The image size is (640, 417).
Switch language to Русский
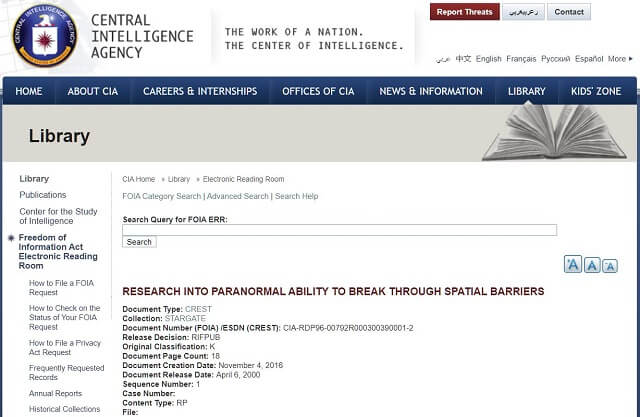[556, 59]
